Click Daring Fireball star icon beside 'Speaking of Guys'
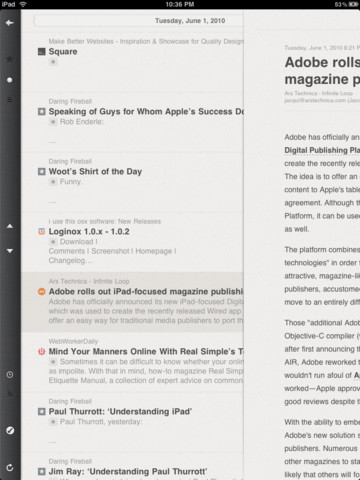 [41, 112]
